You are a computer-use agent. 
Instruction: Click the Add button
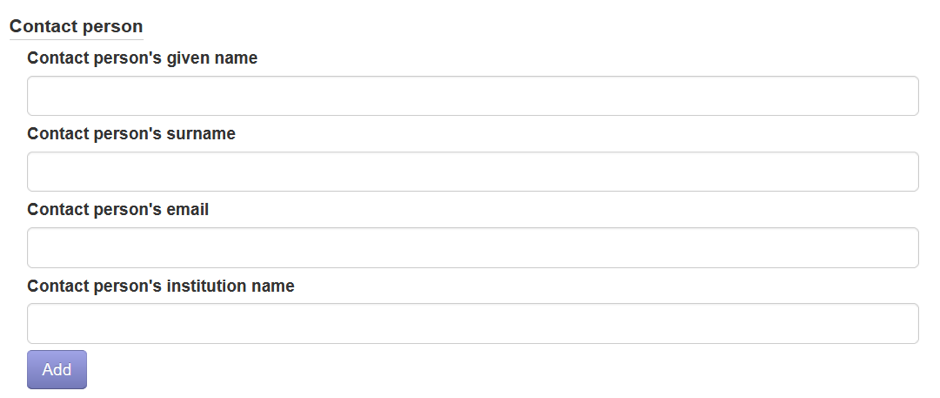(57, 370)
